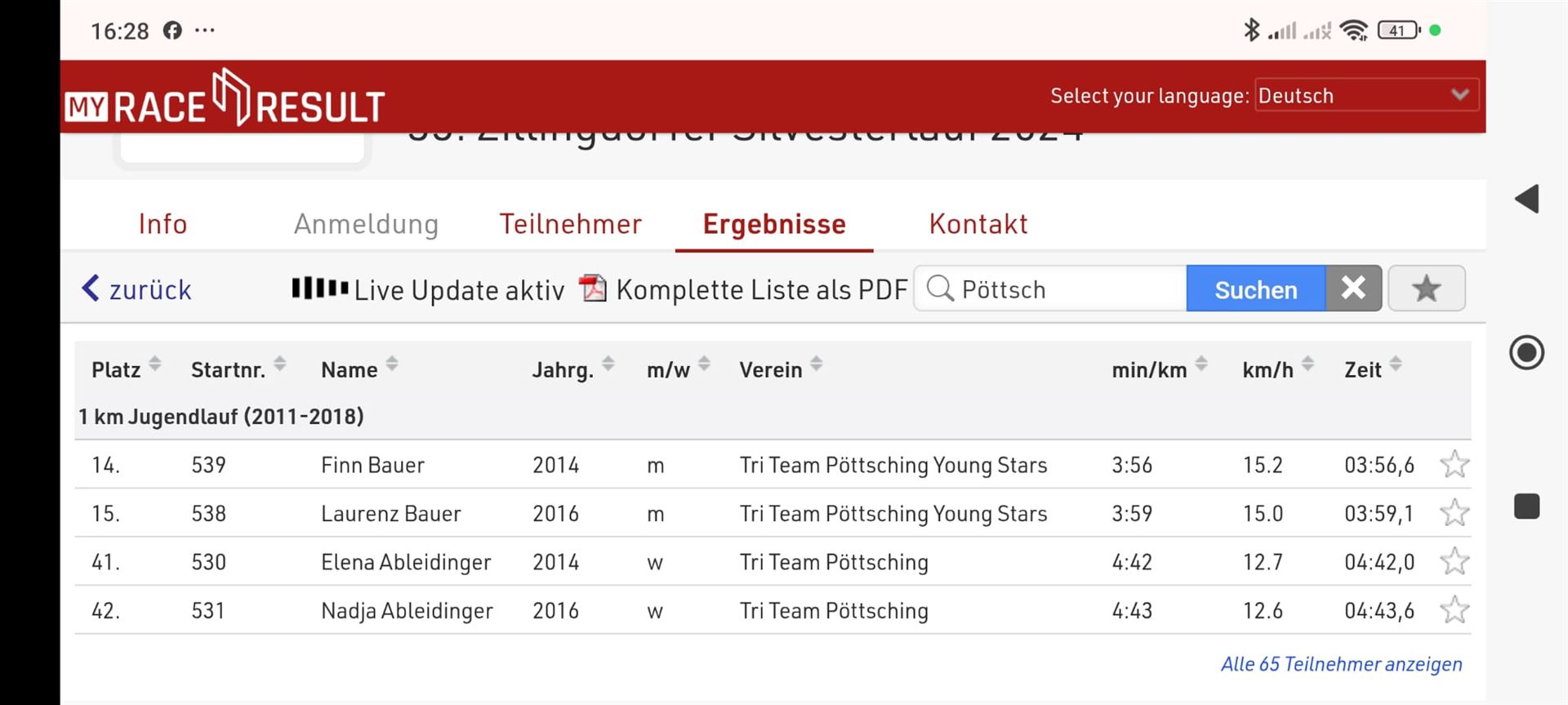Favorite Finn Bauer's result with star
1568x705 pixels.
coord(1454,464)
